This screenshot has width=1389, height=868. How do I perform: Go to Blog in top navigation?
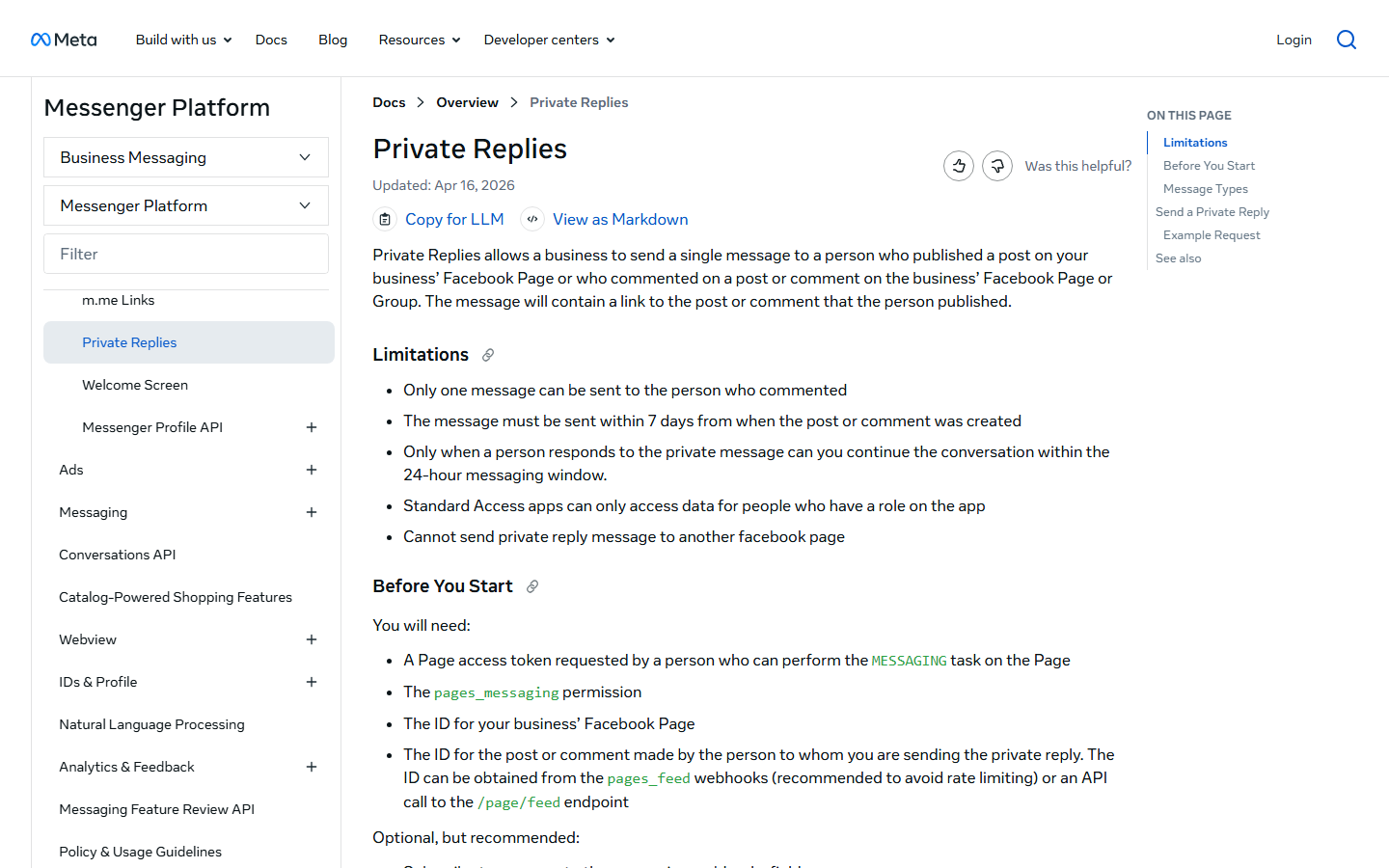tap(333, 40)
